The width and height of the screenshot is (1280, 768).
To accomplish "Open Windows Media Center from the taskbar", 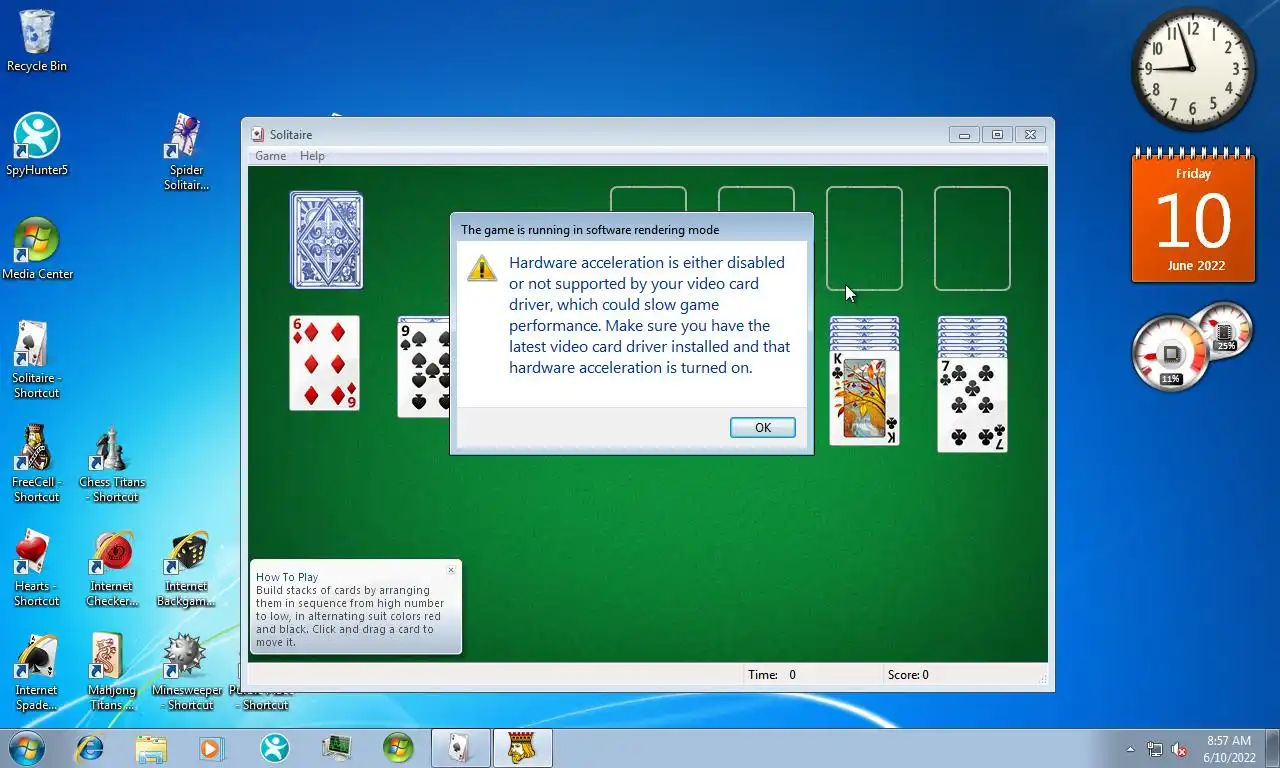I will click(x=398, y=748).
